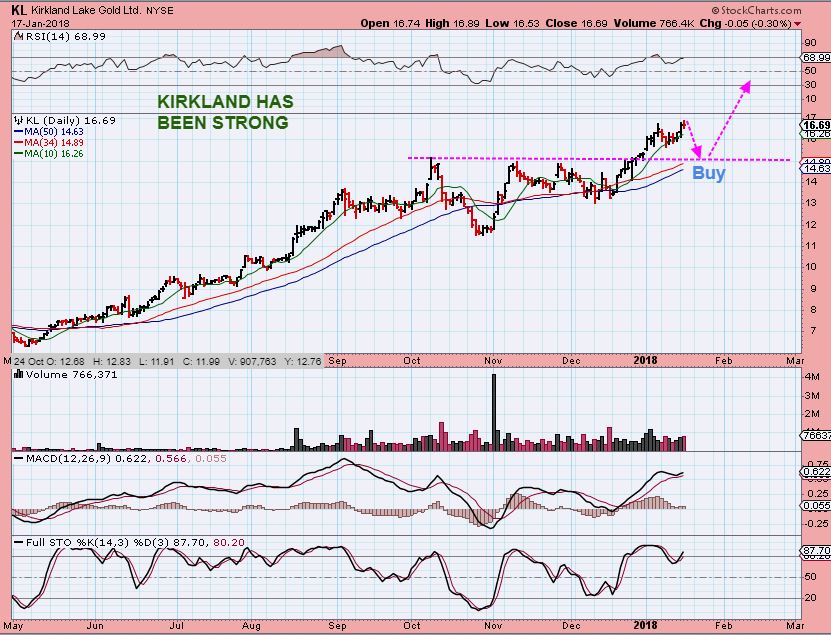The image size is (831, 635).
Task: Click the 0.622 MACD axis tag
Action: coord(817,472)
